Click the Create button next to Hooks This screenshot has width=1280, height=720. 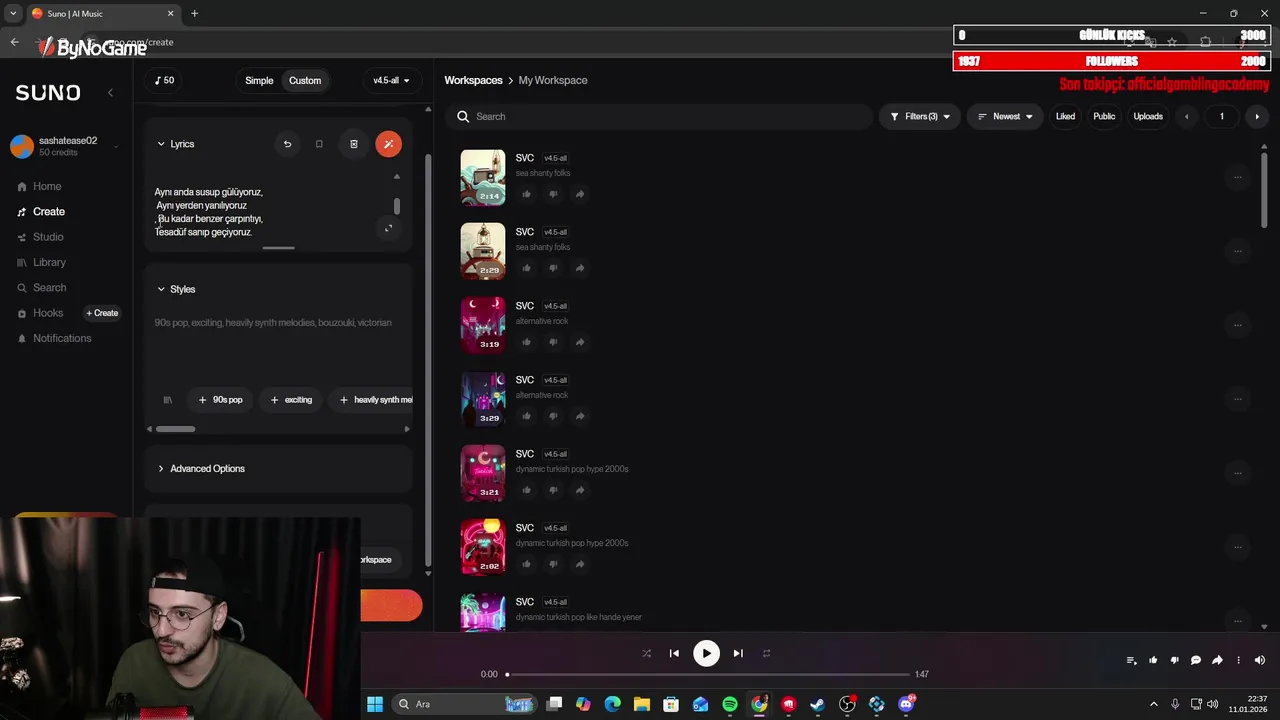pos(102,313)
